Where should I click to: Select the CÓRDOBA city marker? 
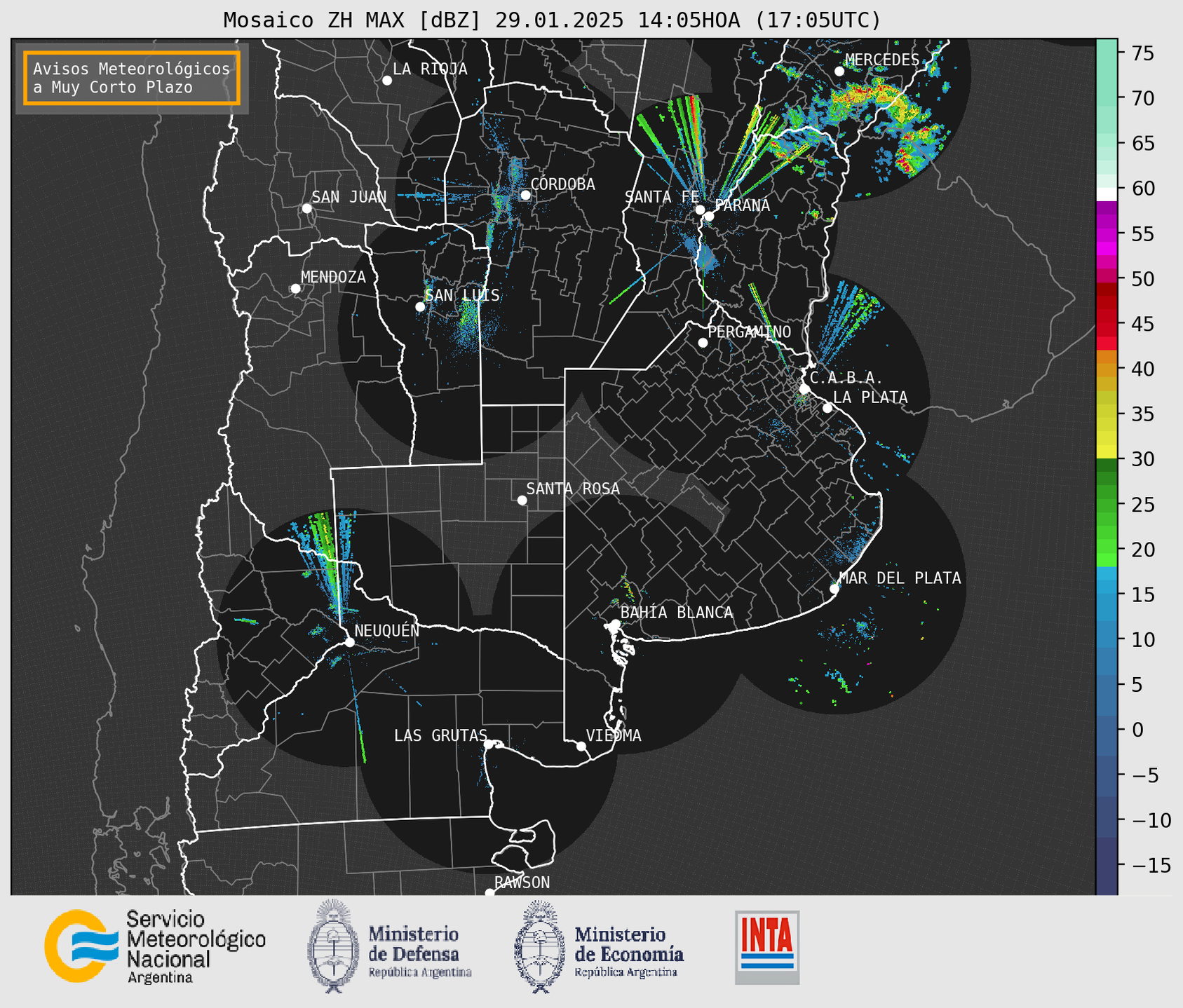point(526,195)
